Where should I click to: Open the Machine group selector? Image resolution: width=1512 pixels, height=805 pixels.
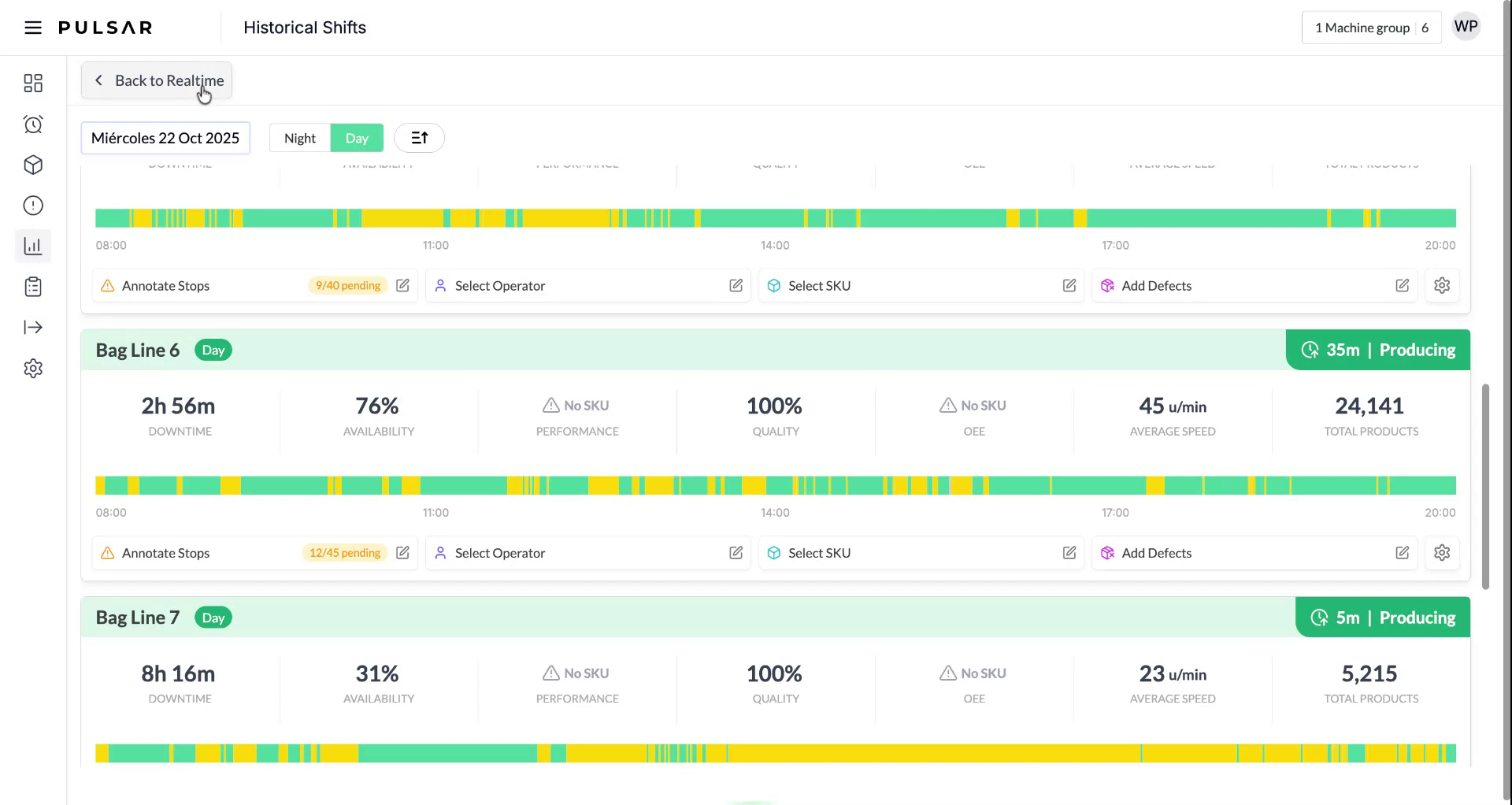coord(1370,28)
